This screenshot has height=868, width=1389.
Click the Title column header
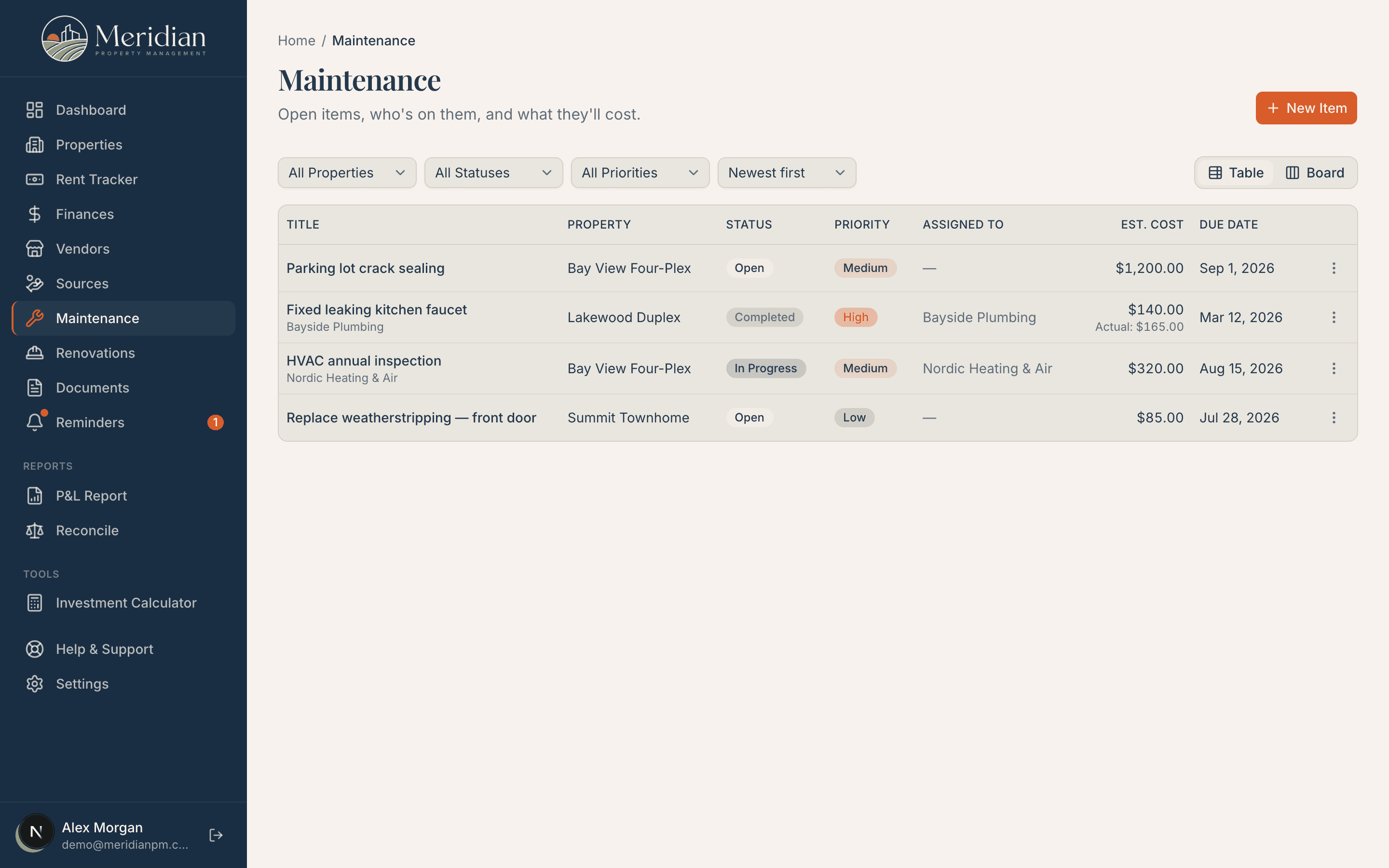(302, 224)
